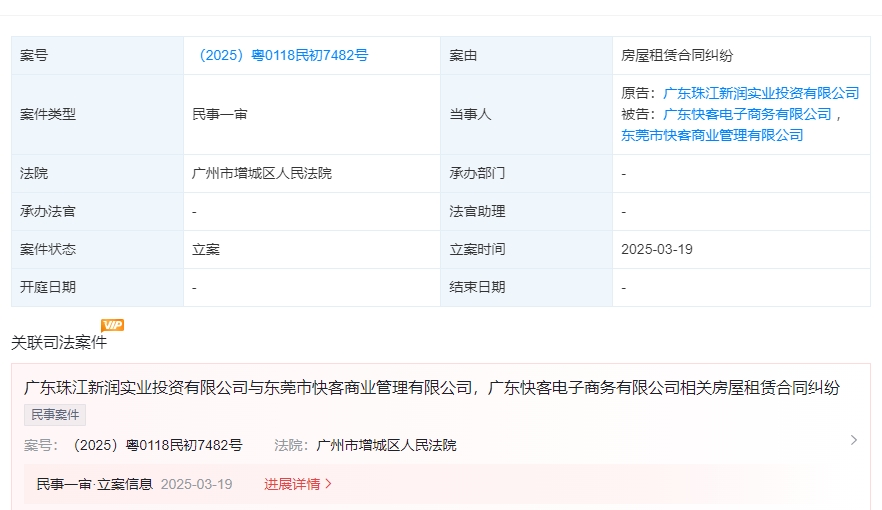Click the 开庭日期 label cell
Screen dimensions: 882x510
coord(97,287)
